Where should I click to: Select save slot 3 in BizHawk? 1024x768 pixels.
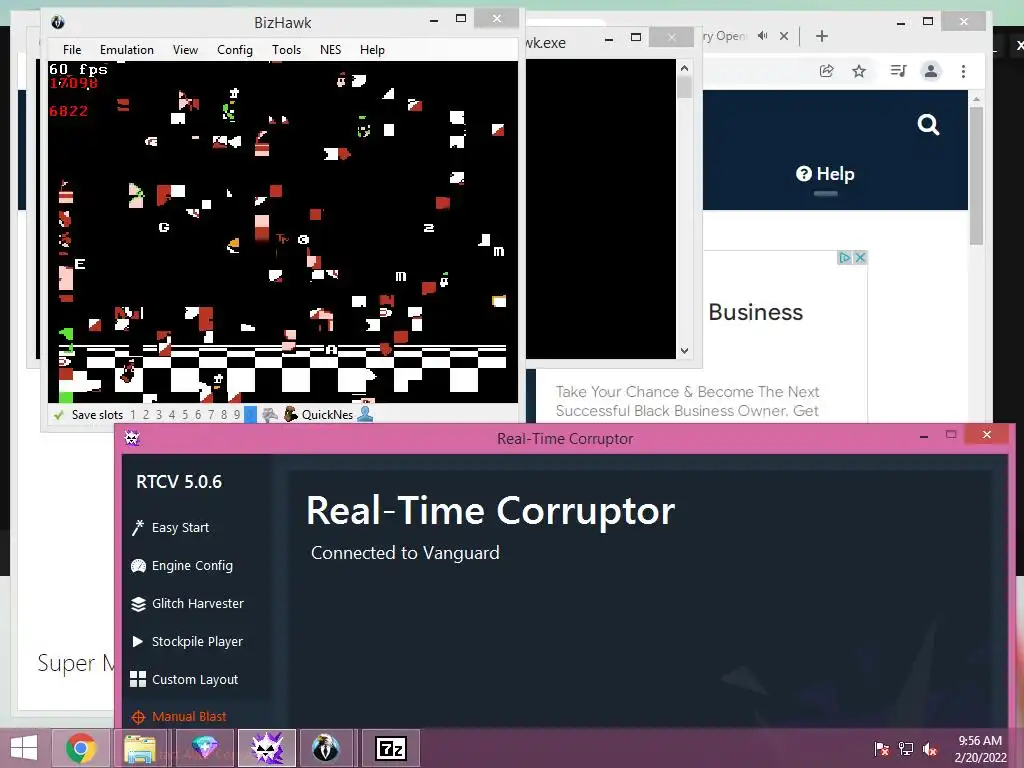coord(159,415)
